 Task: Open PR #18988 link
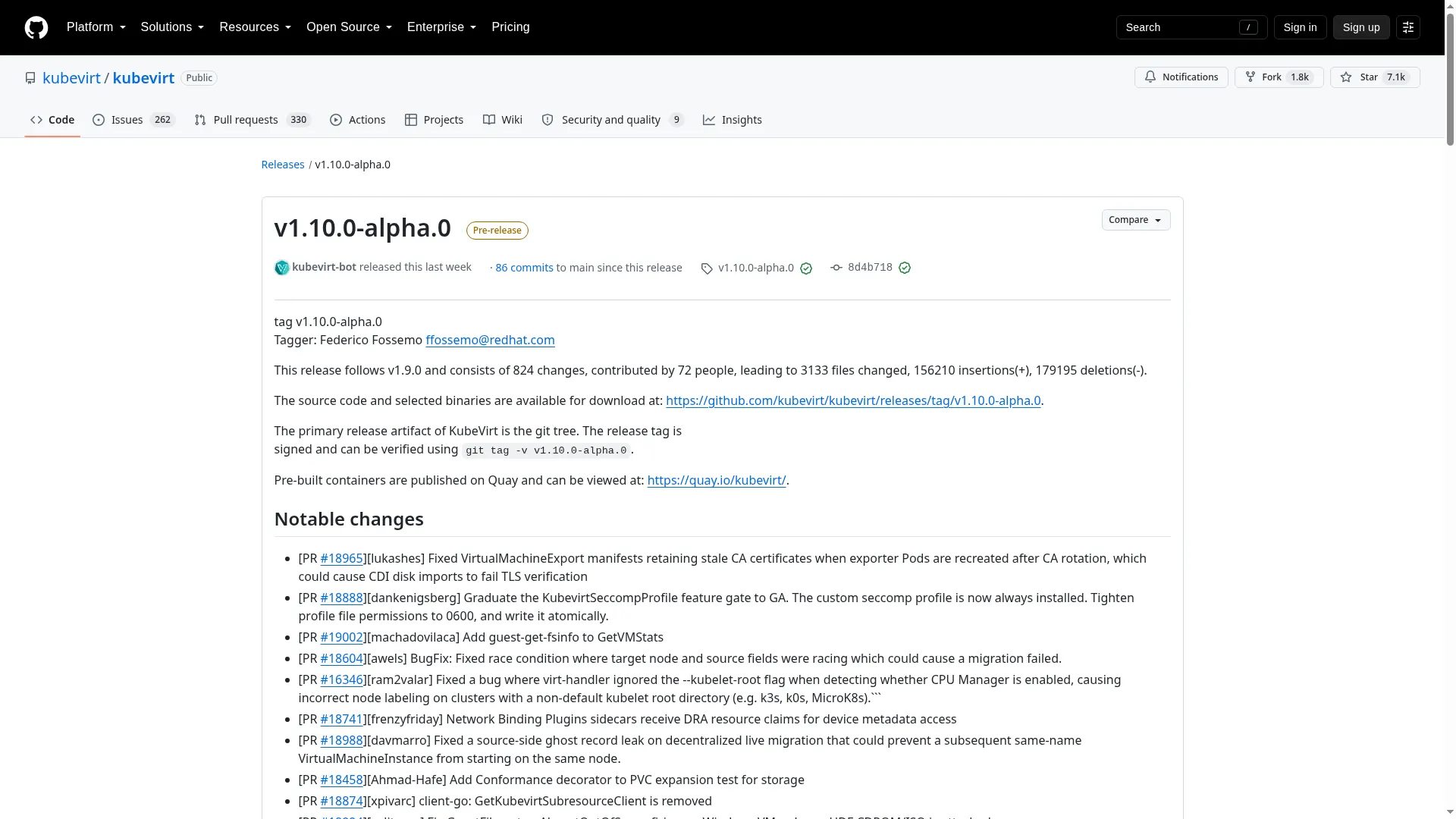341,741
